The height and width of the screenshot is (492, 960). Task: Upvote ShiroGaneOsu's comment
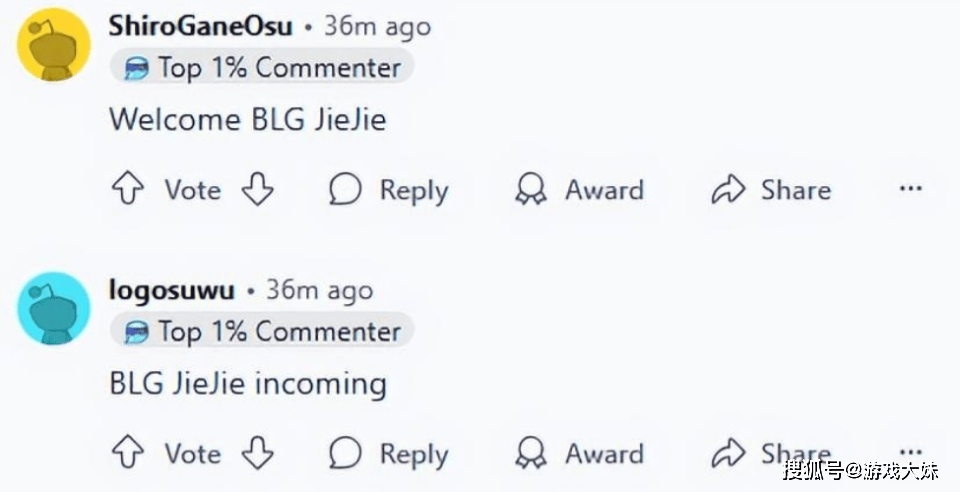(128, 188)
